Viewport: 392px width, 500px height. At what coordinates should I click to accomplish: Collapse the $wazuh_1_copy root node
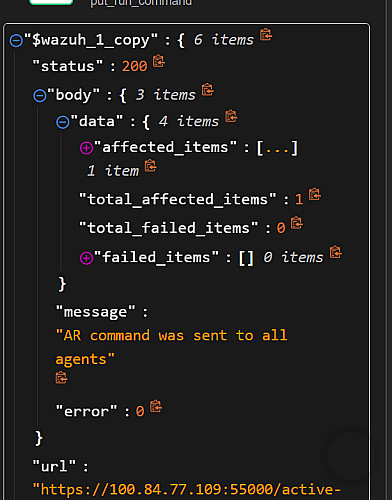click(16, 41)
